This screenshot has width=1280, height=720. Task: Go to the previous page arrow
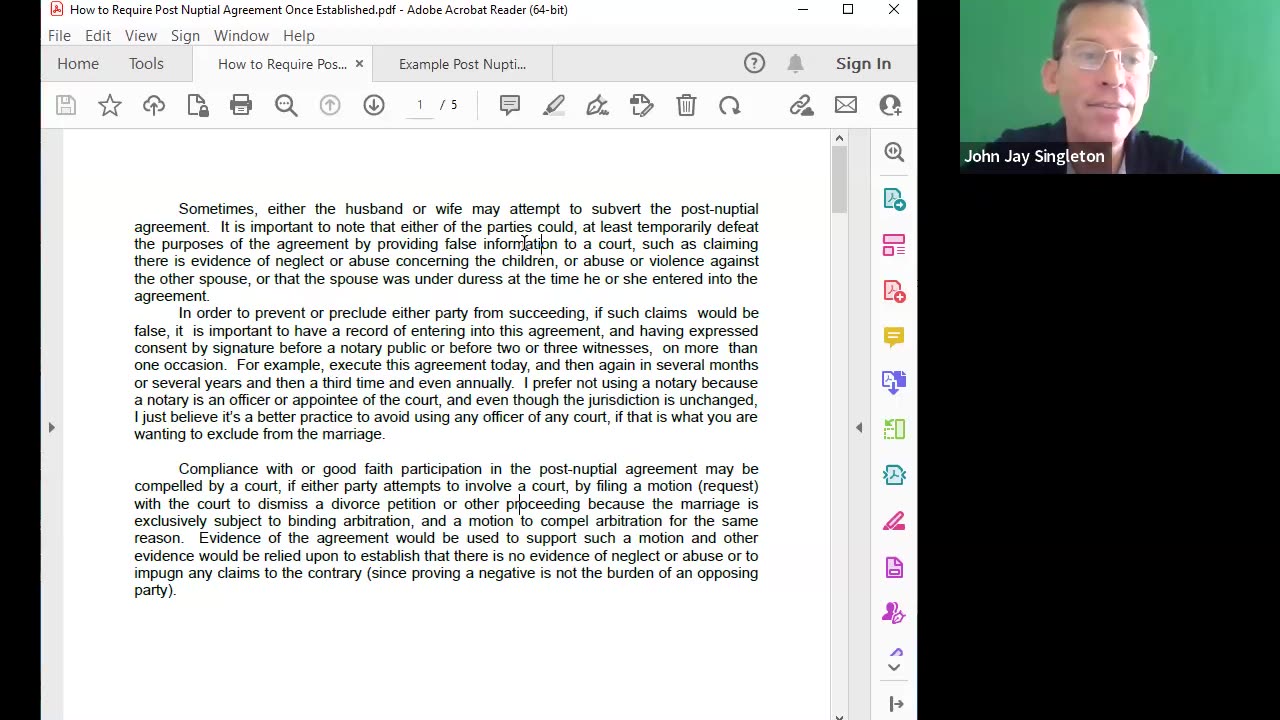330,105
